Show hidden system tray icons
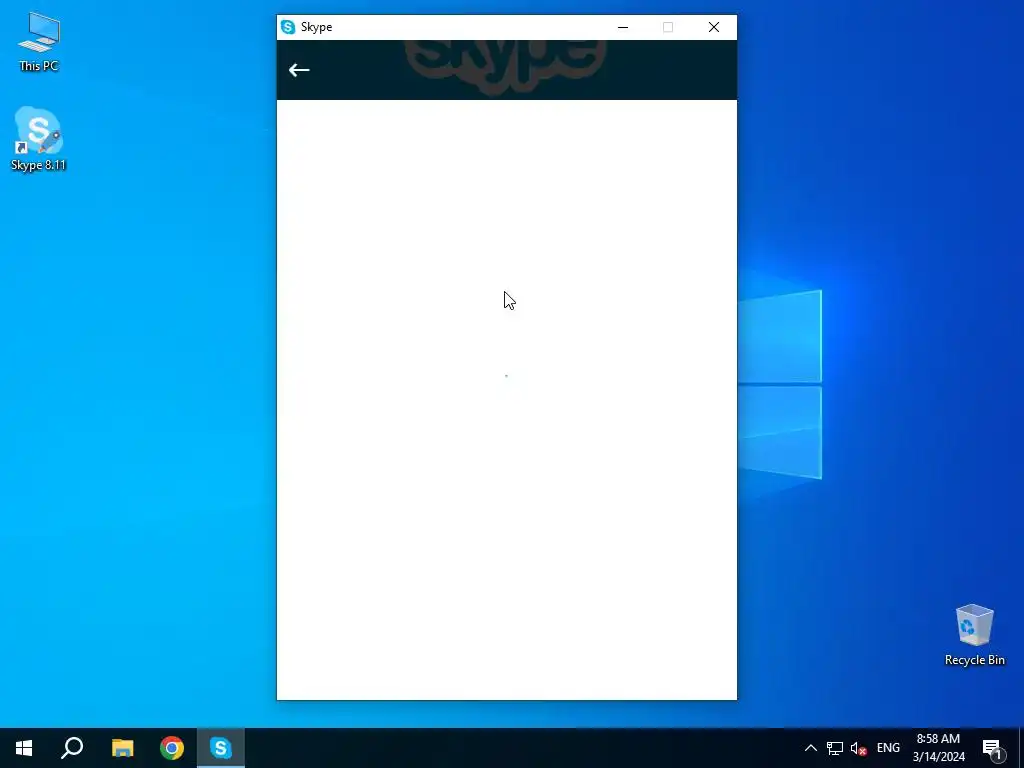 click(810, 748)
